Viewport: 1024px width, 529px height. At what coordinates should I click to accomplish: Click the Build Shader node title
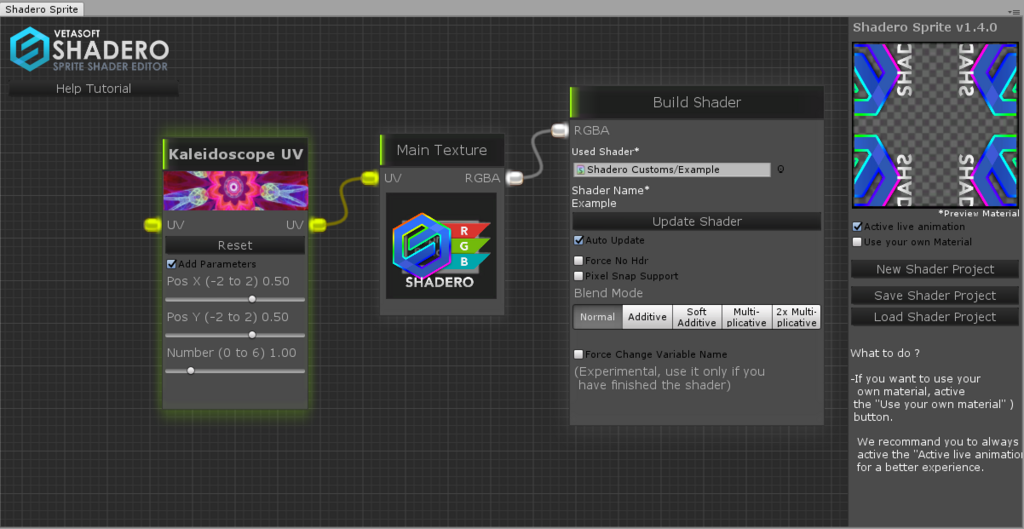pyautogui.click(x=697, y=103)
